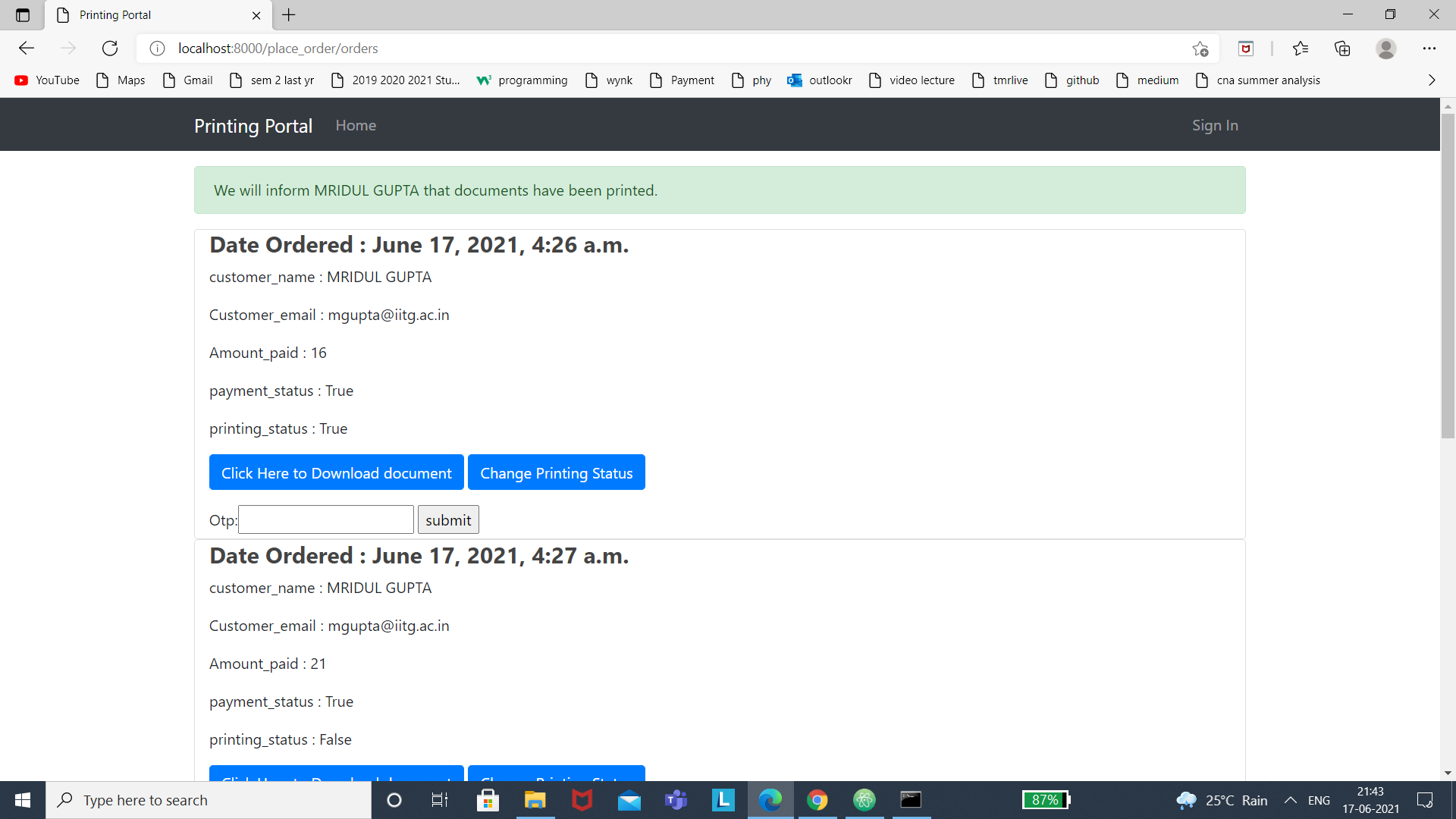The width and height of the screenshot is (1456, 819).
Task: Open a new browser tab
Action: pyautogui.click(x=289, y=14)
